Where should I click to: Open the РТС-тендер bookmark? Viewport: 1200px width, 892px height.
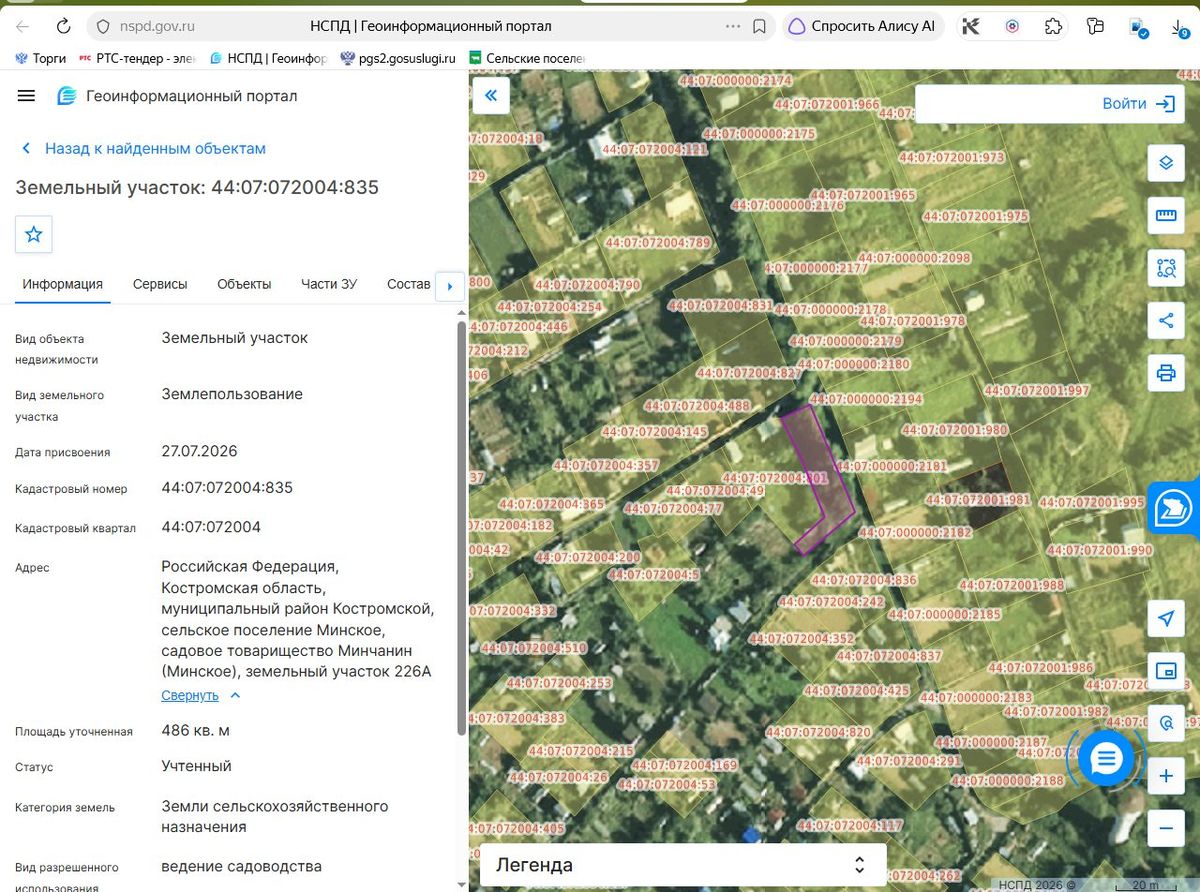(x=136, y=58)
